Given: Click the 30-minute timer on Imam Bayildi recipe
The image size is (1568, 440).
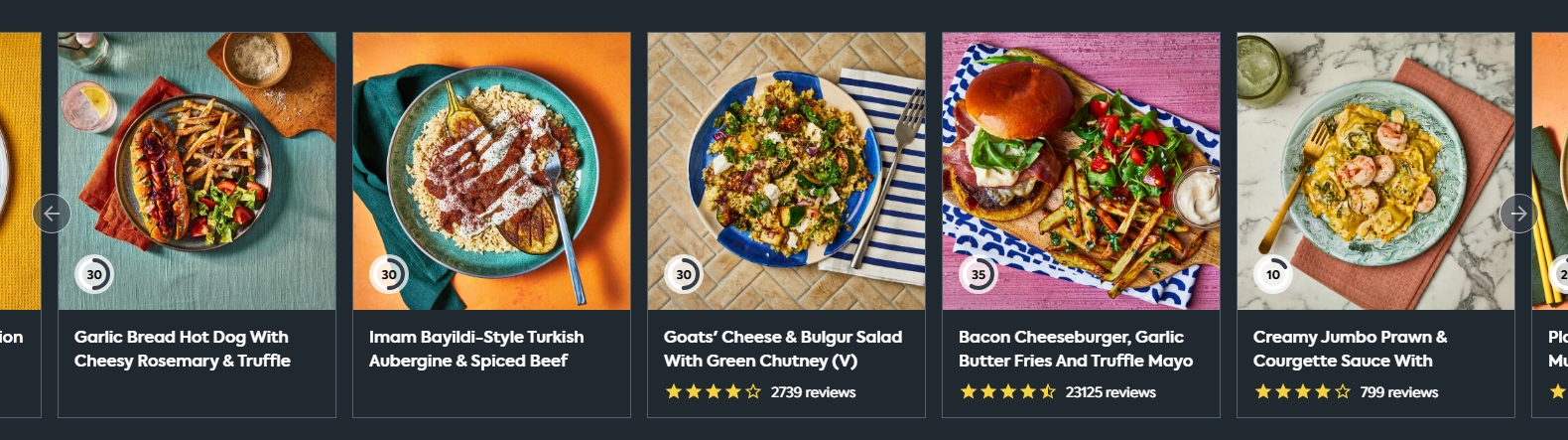Looking at the screenshot, I should tap(389, 274).
